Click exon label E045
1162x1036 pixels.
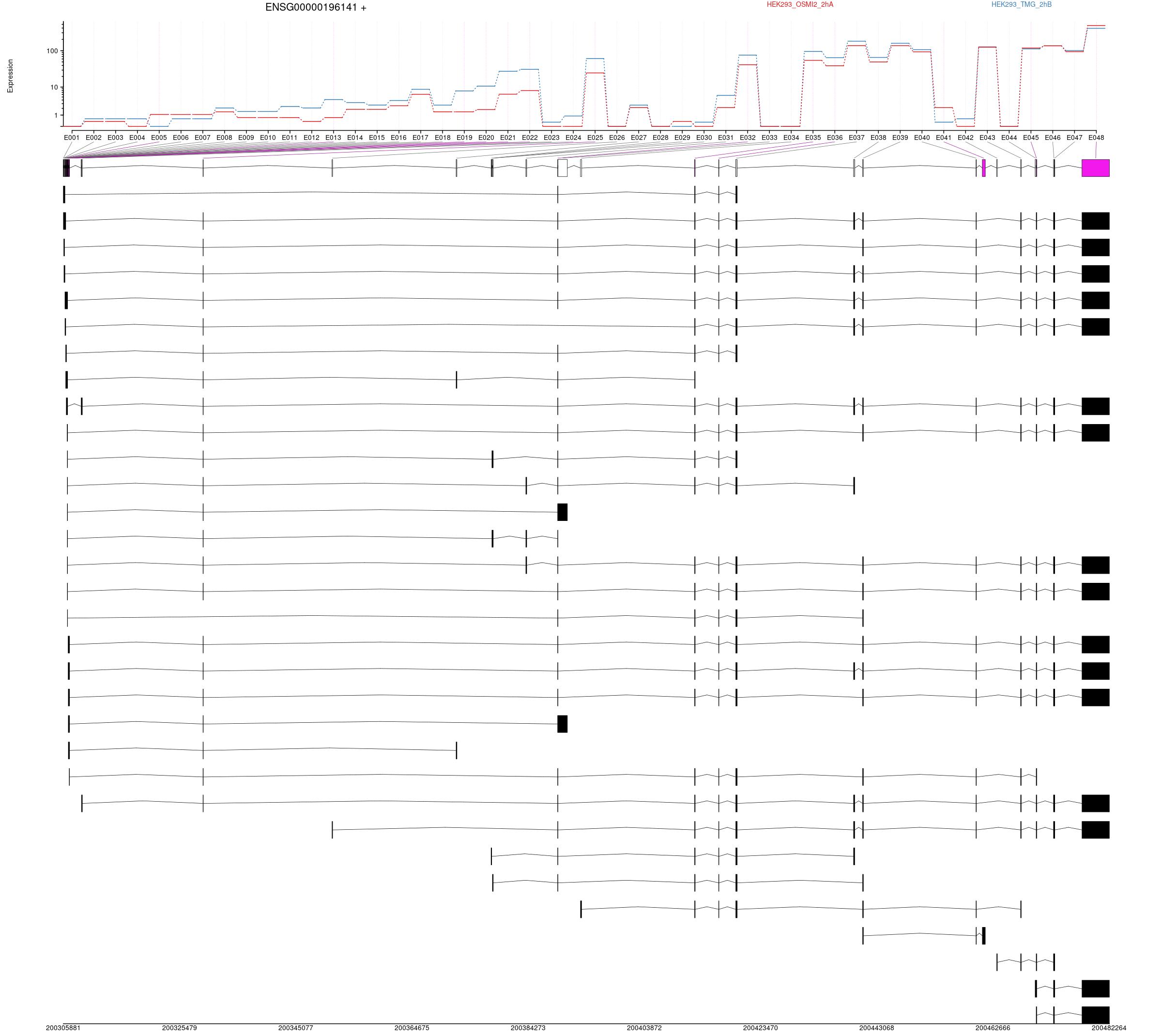click(1030, 138)
